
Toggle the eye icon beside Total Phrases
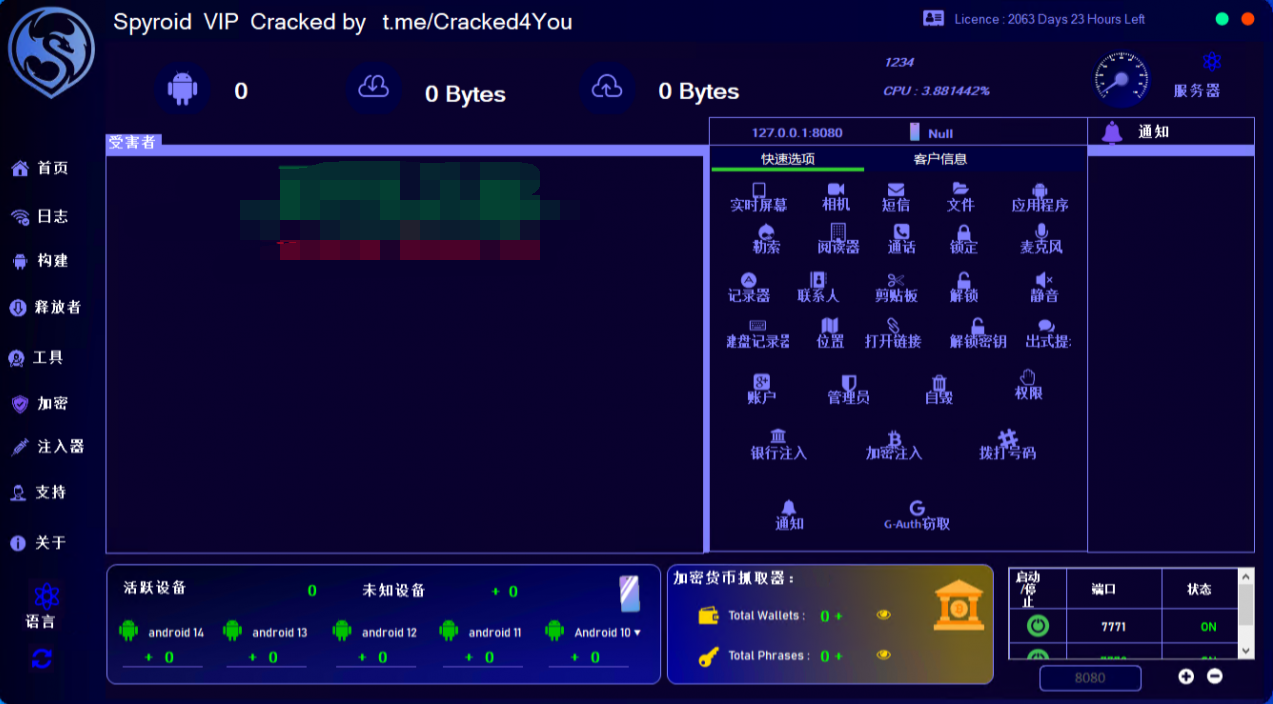883,655
